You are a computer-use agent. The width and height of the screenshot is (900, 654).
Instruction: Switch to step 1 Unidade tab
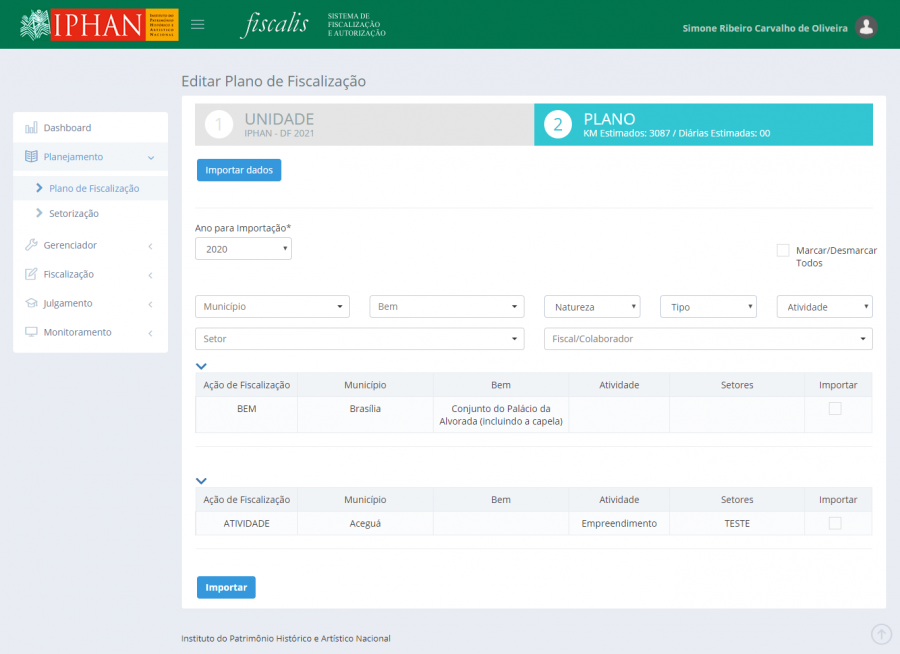[364, 125]
